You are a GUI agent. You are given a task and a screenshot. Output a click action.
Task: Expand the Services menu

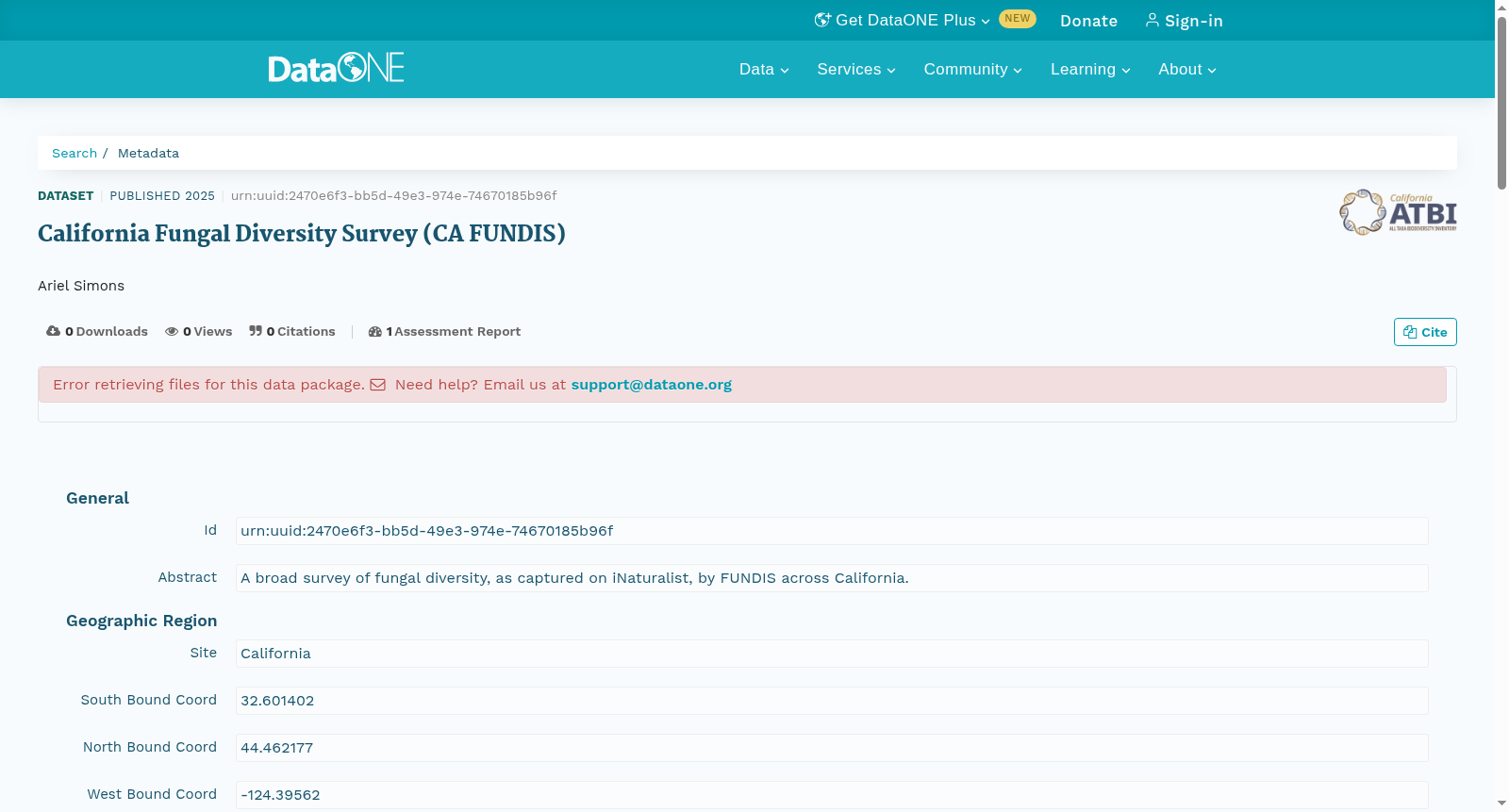tap(856, 70)
